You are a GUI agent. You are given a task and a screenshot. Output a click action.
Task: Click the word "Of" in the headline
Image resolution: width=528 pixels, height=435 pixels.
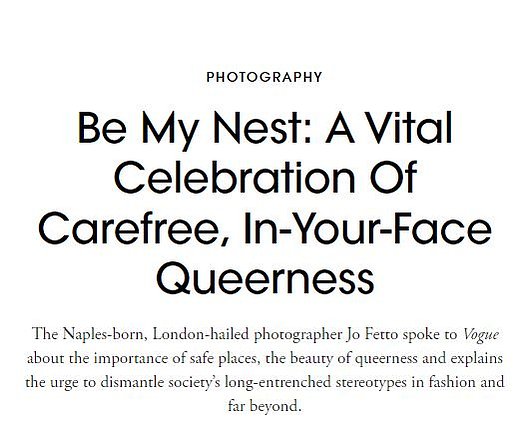[x=393, y=177]
